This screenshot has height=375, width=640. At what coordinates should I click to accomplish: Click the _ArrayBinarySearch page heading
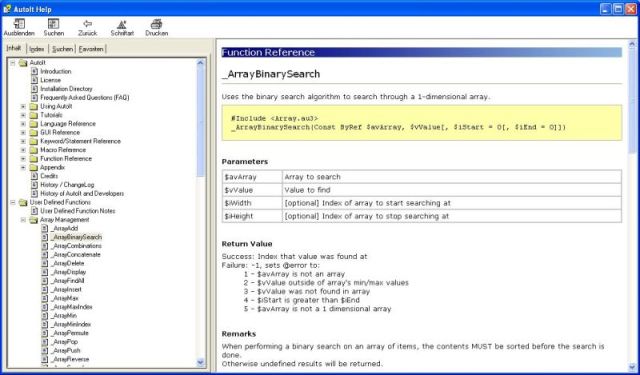coord(271,74)
